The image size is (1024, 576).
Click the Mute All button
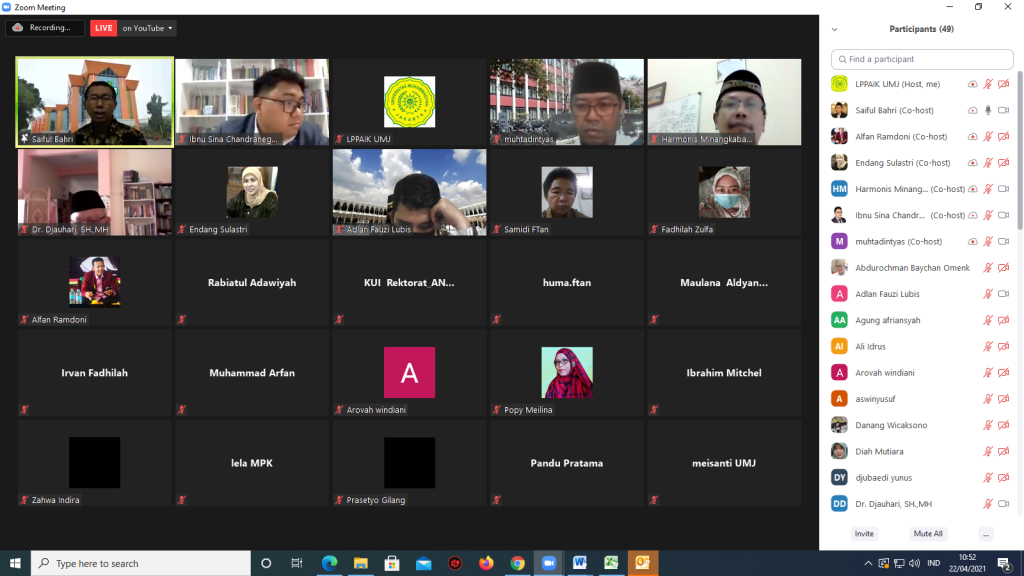point(928,534)
